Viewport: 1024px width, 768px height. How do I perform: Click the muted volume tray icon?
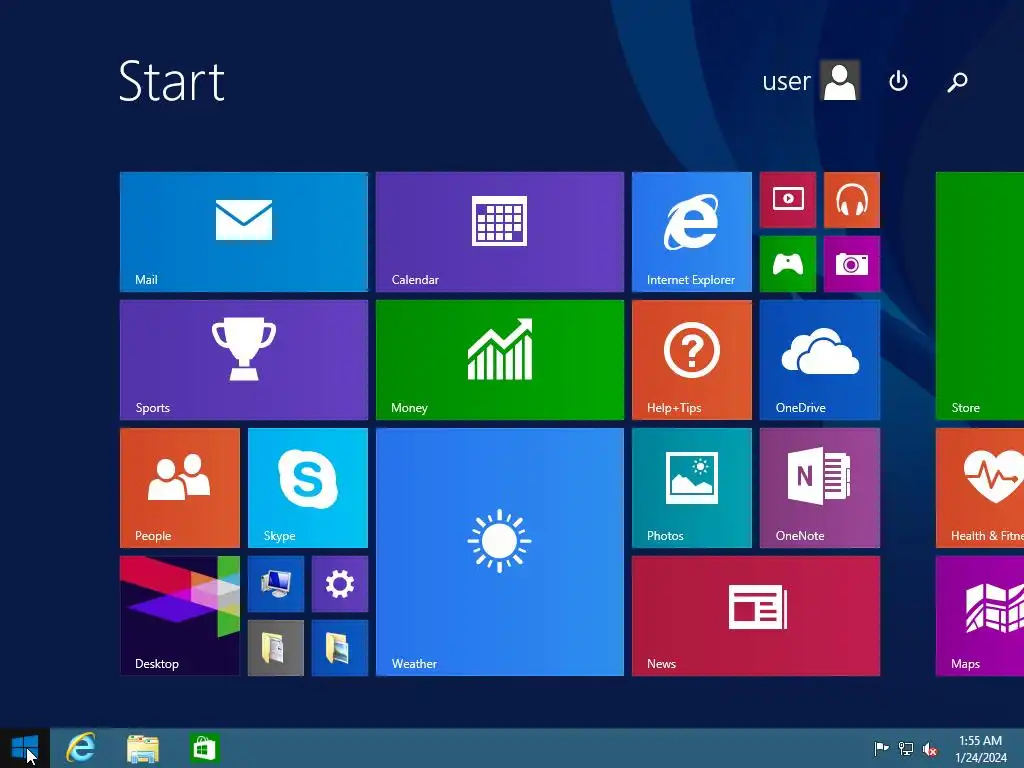[x=930, y=748]
